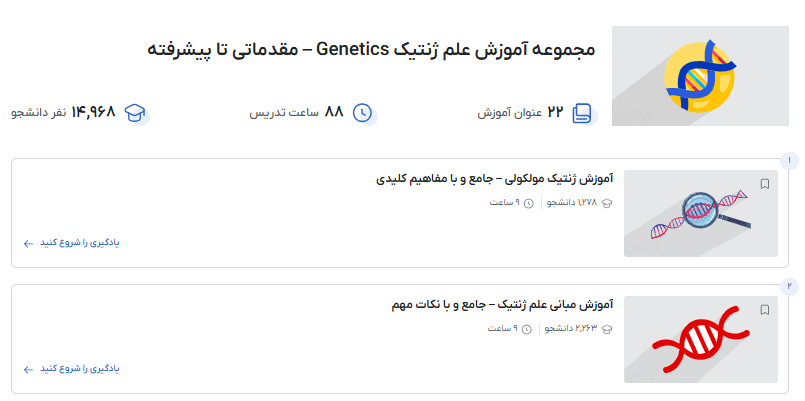Start learning the genetics fundamentals course
This screenshot has width=805, height=401.
pyautogui.click(x=78, y=369)
